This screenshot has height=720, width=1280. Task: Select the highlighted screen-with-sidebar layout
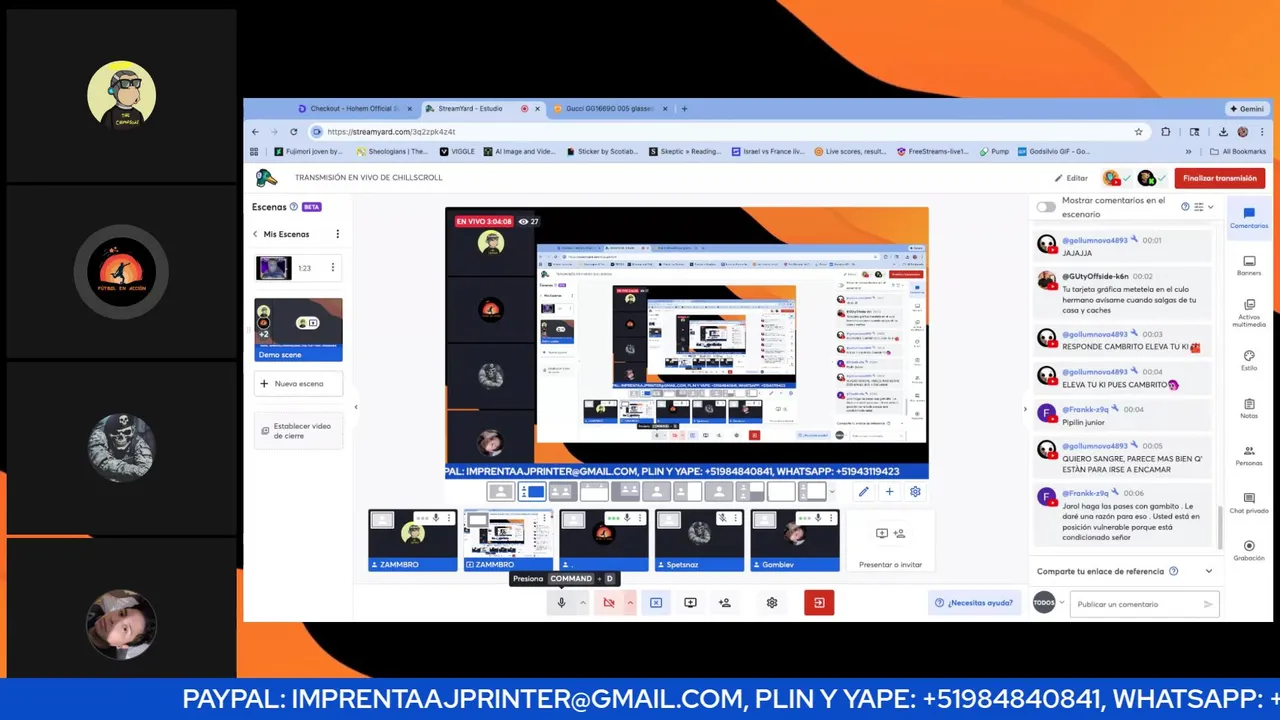532,491
